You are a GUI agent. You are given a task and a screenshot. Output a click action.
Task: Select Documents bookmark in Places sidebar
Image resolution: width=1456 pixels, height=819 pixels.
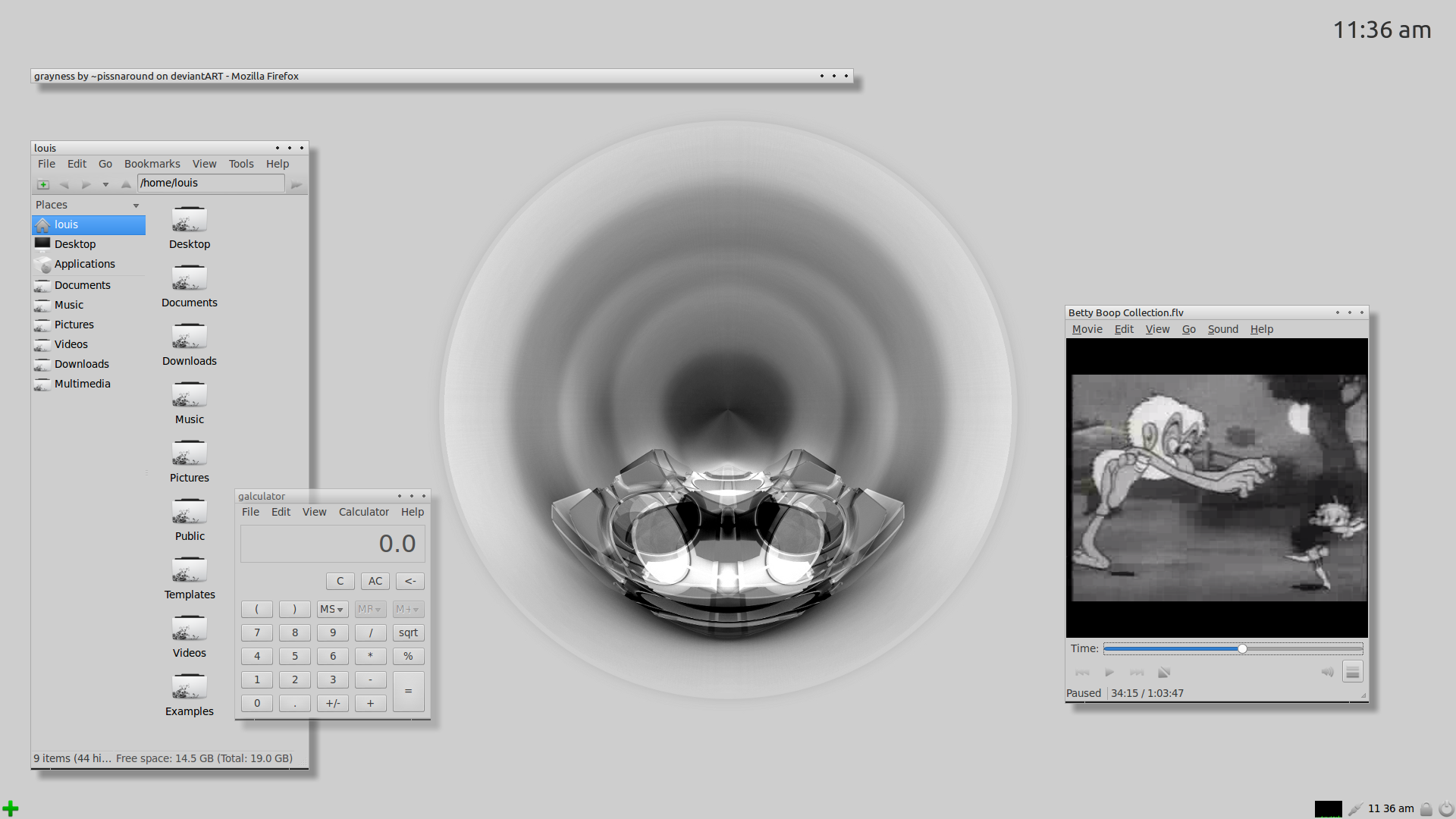coord(89,285)
